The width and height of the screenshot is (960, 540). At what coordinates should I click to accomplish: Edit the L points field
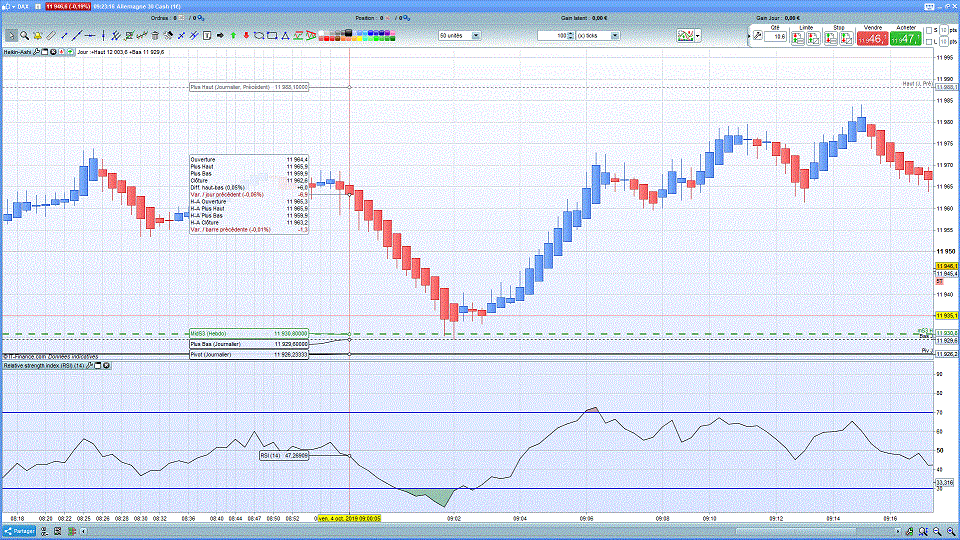click(x=944, y=42)
